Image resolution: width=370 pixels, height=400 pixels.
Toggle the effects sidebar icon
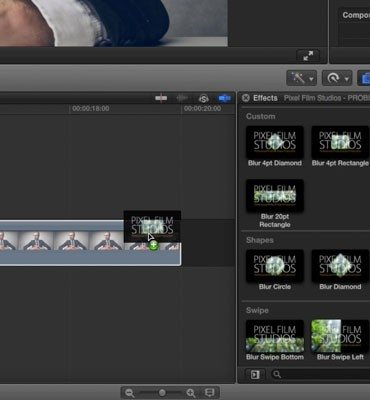tap(255, 375)
